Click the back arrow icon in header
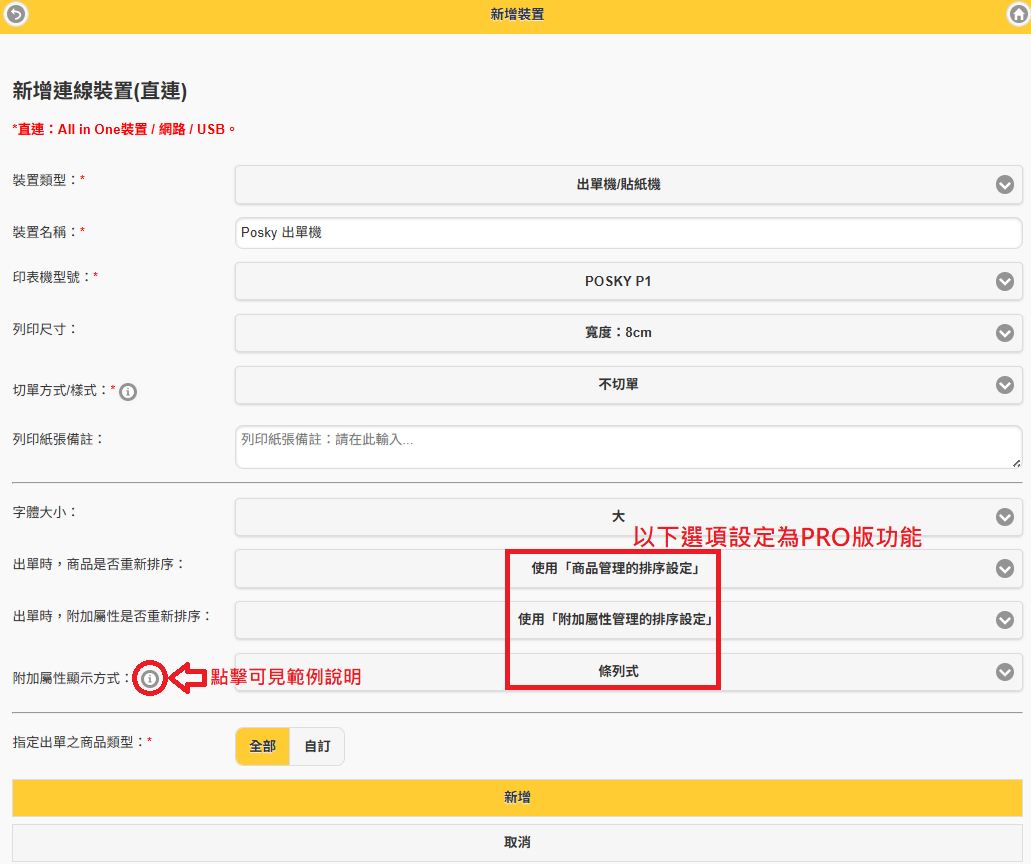Screen dimensions: 1031x864 pyautogui.click(x=16, y=14)
